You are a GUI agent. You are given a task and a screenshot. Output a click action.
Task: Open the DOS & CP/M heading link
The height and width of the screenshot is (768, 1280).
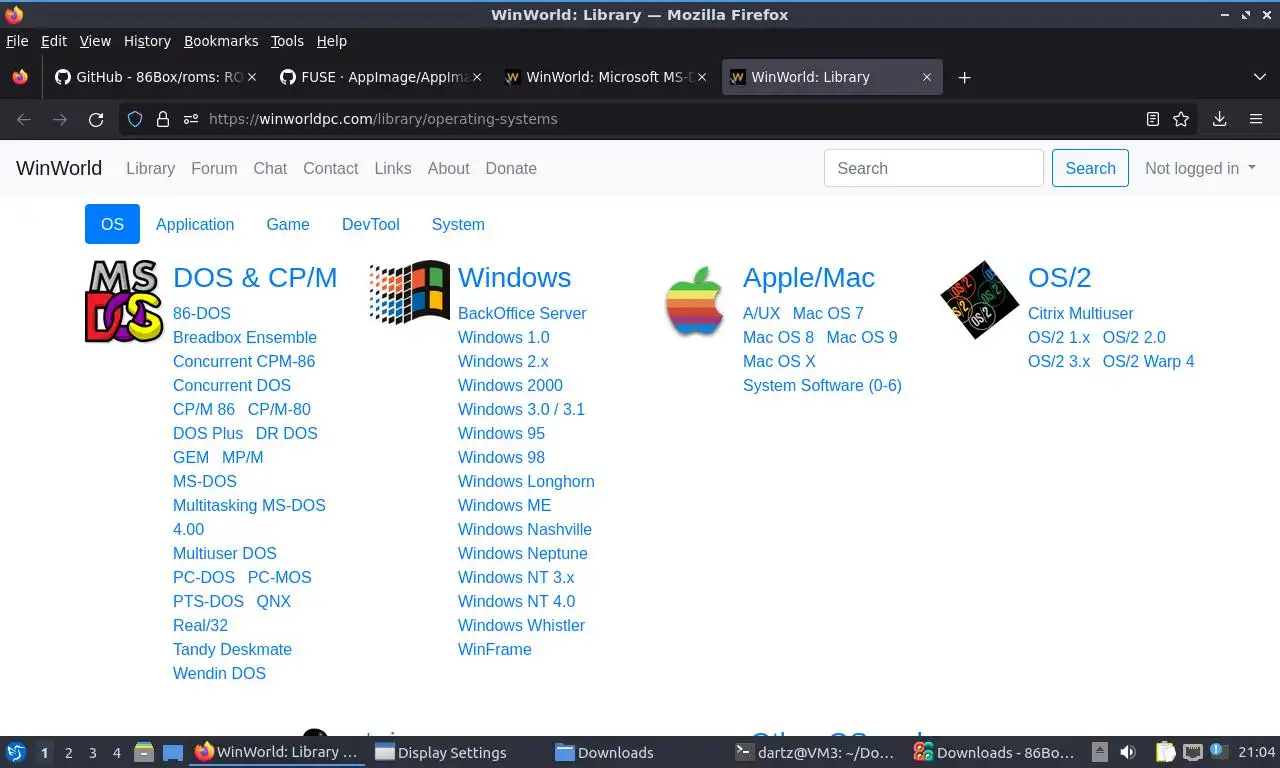pyautogui.click(x=255, y=277)
